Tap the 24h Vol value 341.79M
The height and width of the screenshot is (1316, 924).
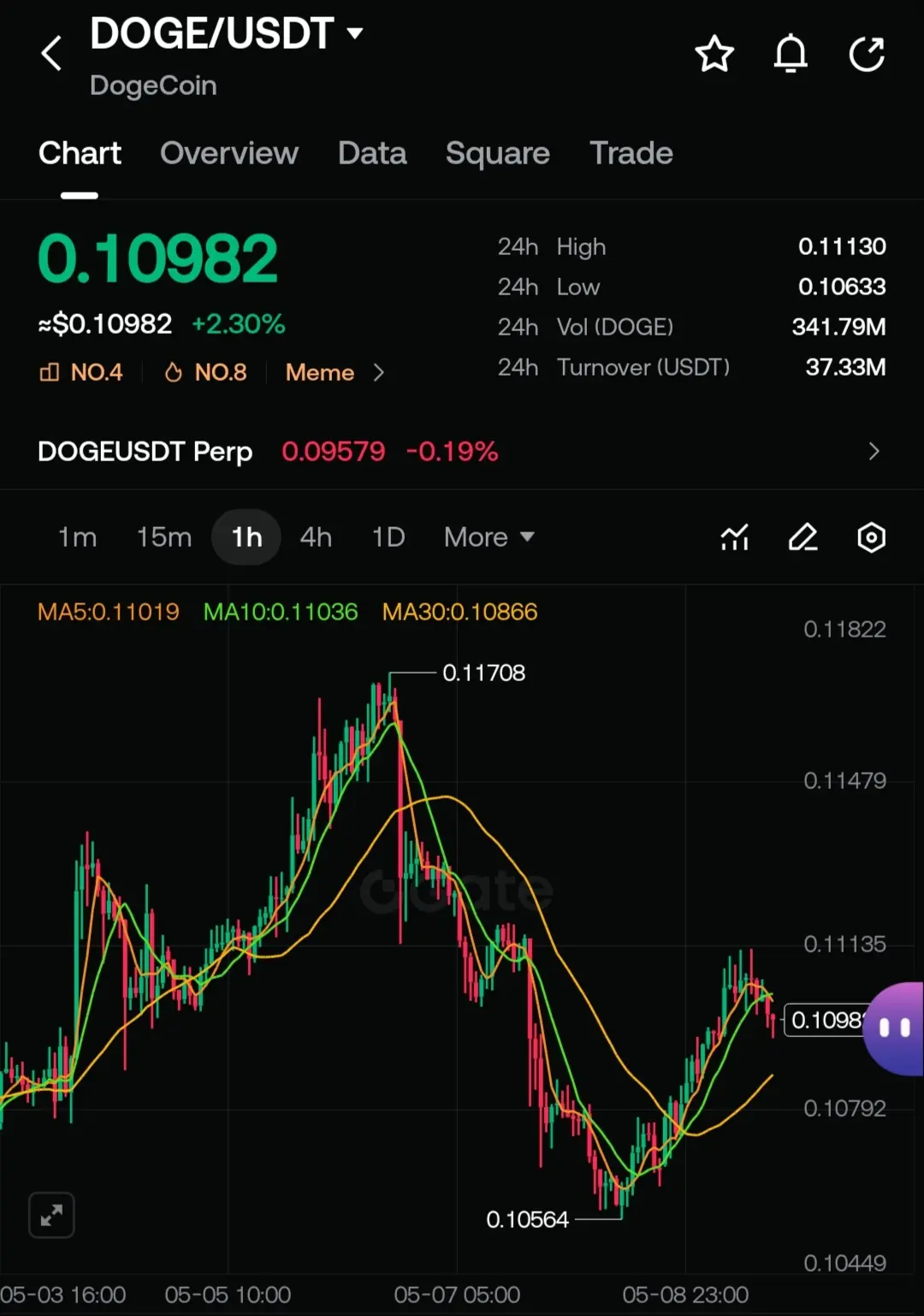click(x=838, y=327)
